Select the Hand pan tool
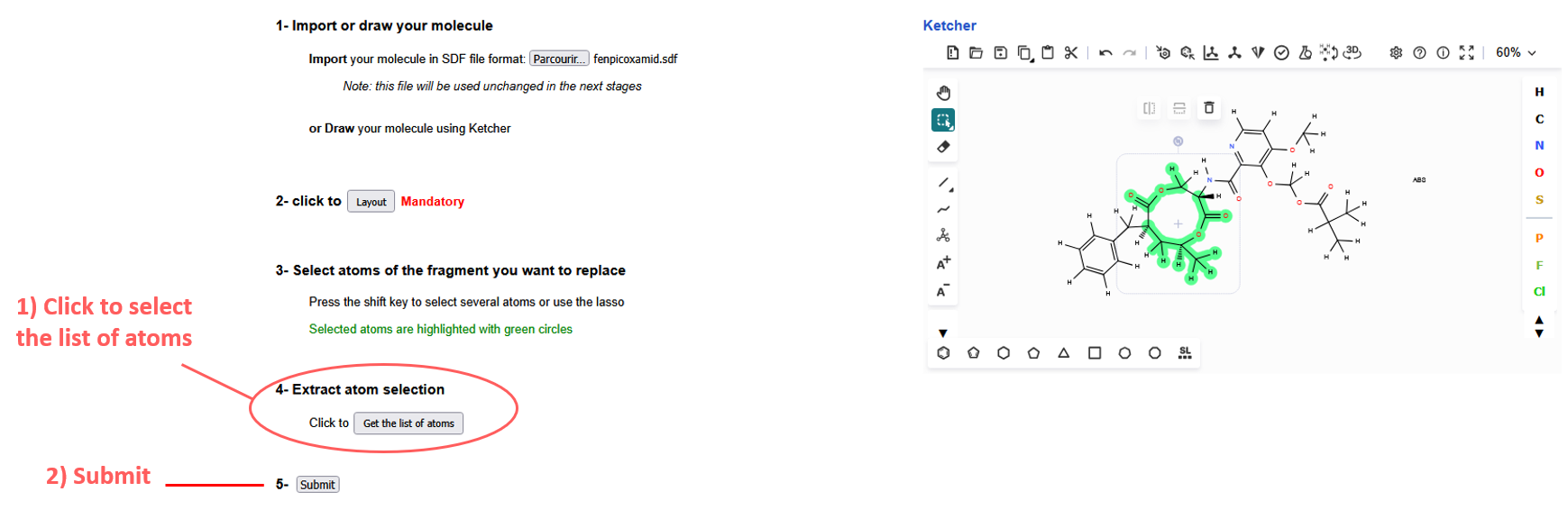The height and width of the screenshot is (510, 1568). click(943, 93)
